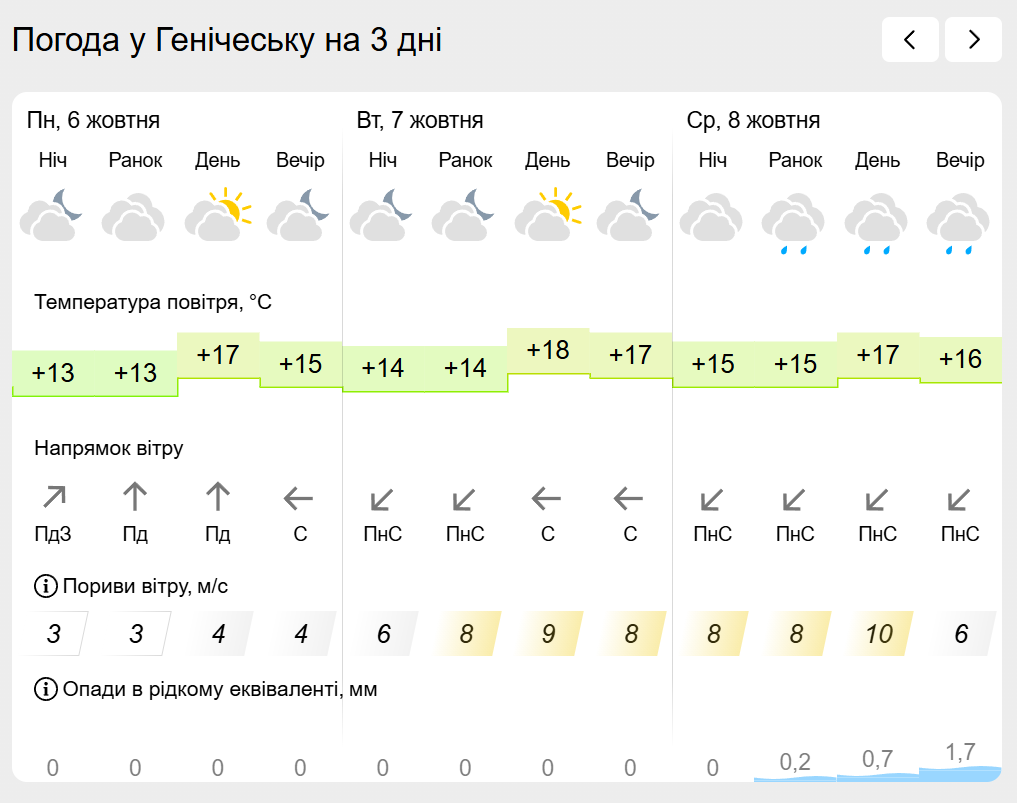Click Tuesday daytime partly sunny icon
1017x803 pixels.
pos(548,214)
